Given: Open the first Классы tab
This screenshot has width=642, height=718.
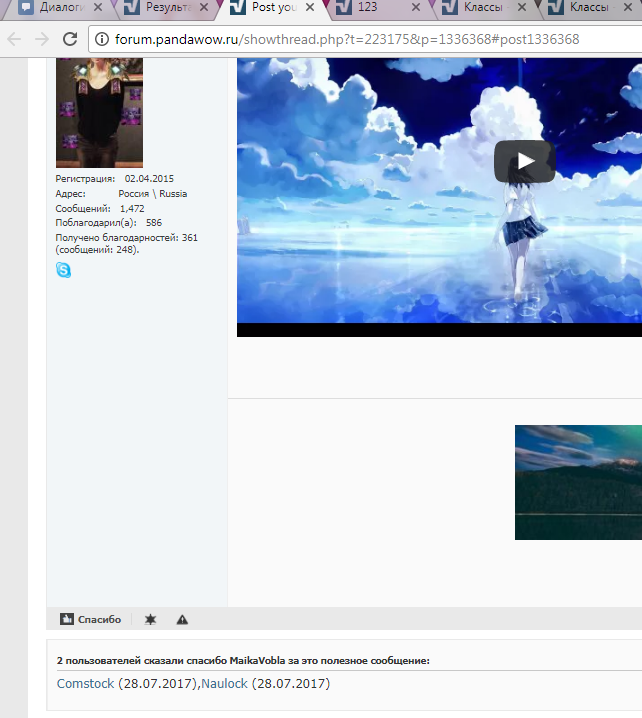Looking at the screenshot, I should point(486,7).
